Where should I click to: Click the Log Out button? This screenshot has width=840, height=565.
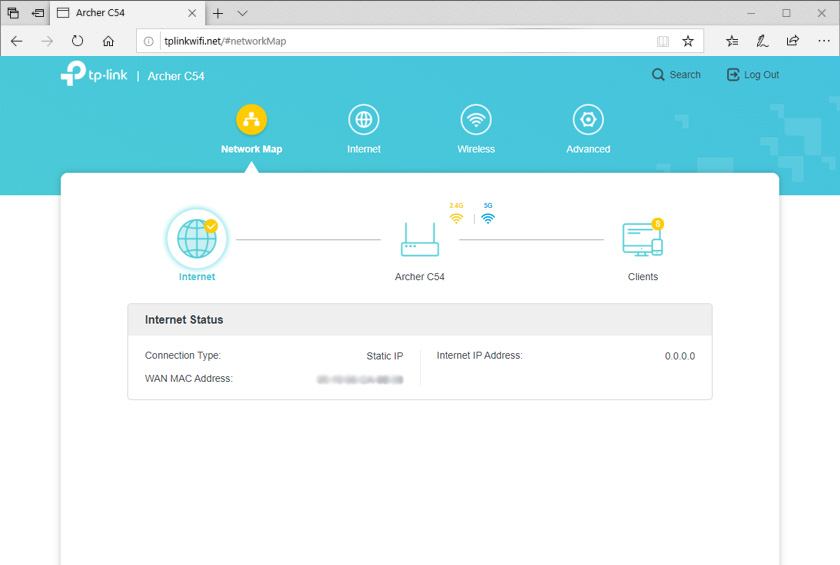click(752, 75)
